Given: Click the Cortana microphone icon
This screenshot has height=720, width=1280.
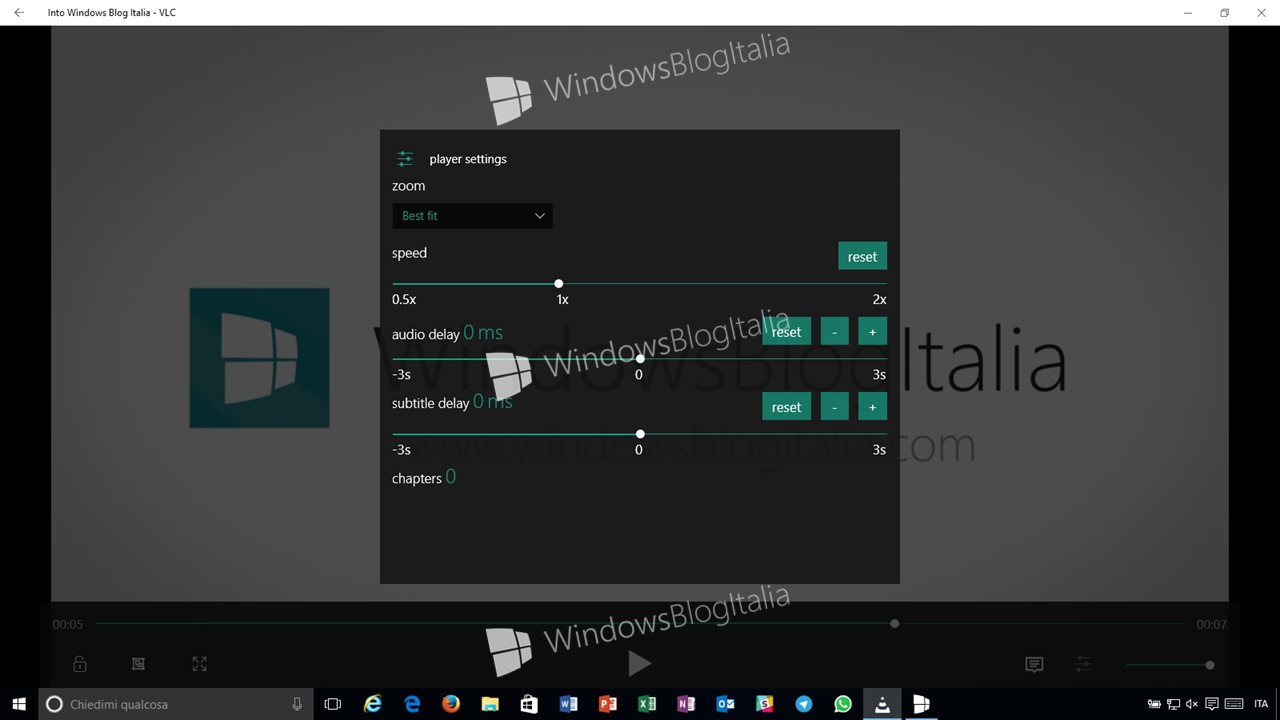Looking at the screenshot, I should 297,704.
